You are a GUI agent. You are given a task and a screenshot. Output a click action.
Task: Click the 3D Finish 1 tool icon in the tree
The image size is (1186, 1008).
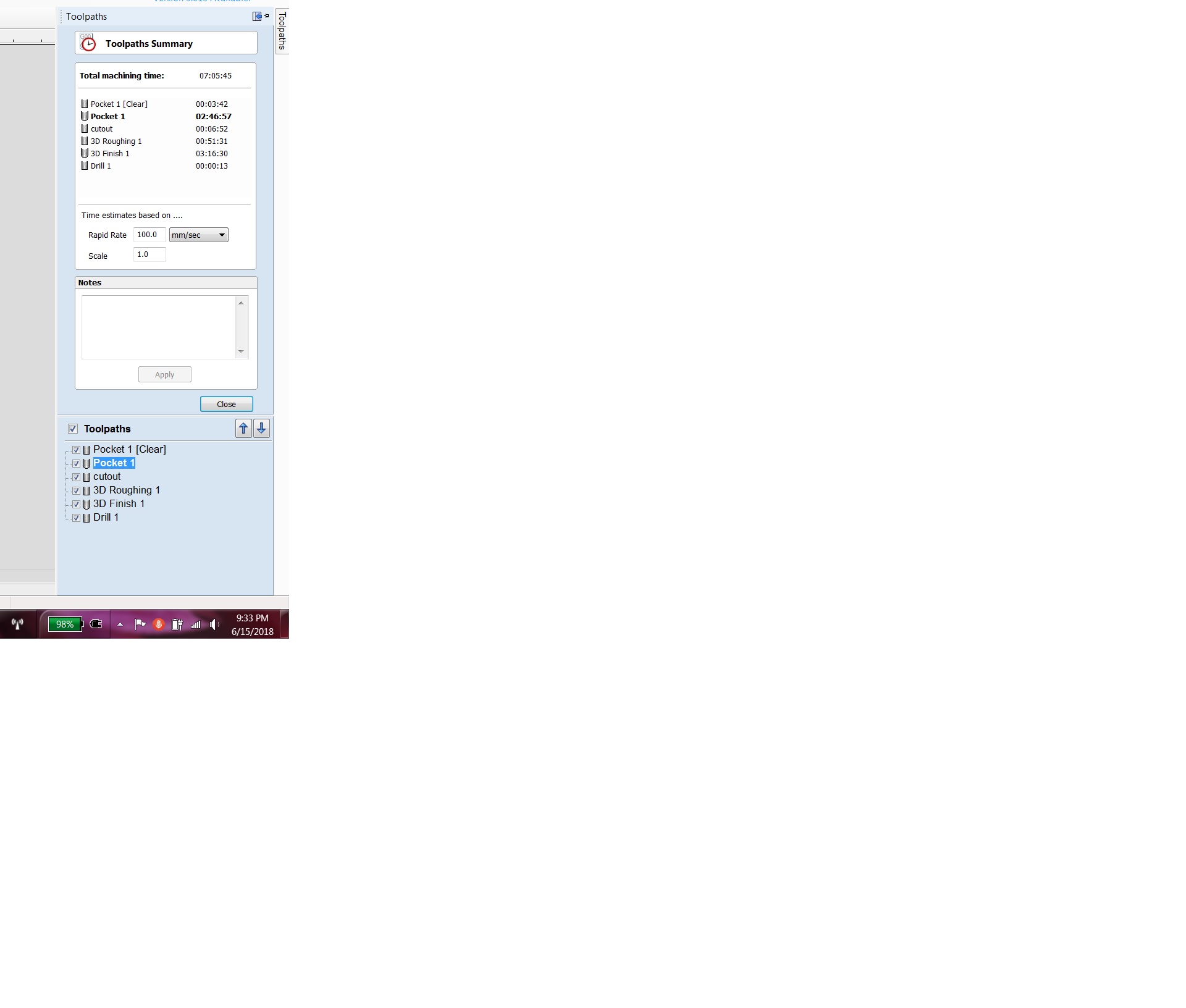click(86, 505)
